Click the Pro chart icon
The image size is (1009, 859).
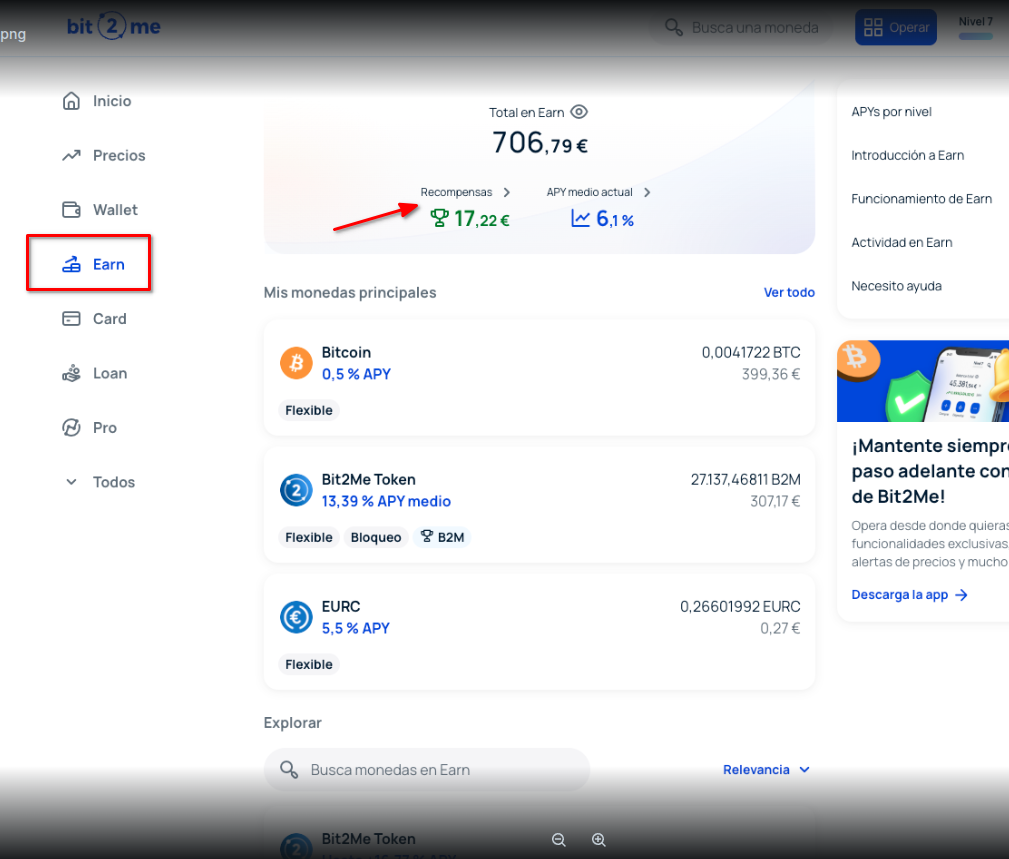[71, 428]
